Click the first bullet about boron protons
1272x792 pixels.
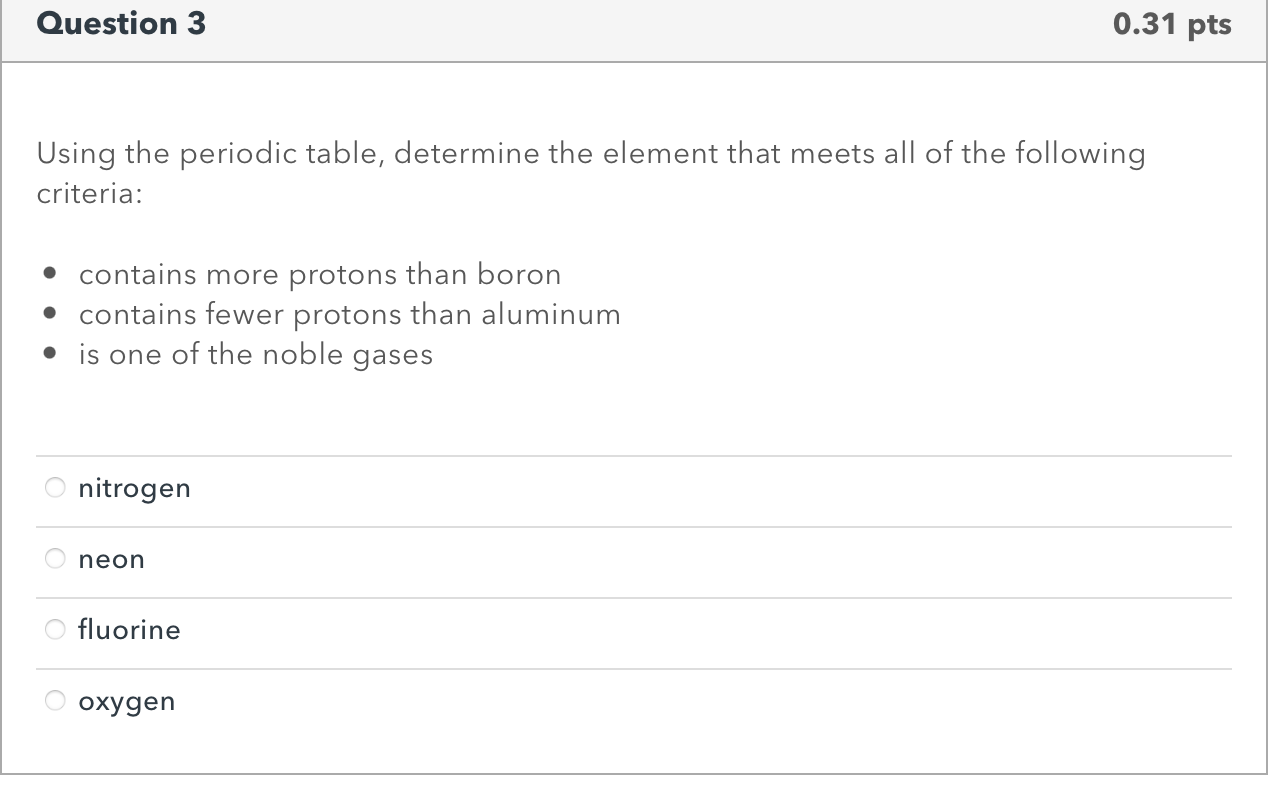[x=320, y=274]
